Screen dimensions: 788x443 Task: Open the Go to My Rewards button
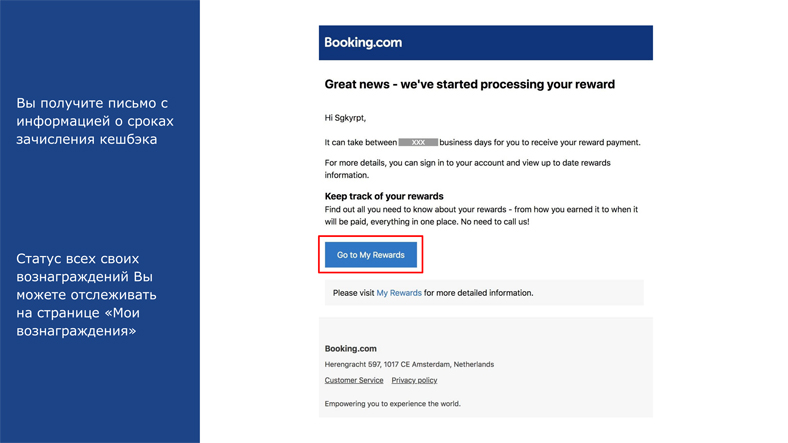click(371, 255)
